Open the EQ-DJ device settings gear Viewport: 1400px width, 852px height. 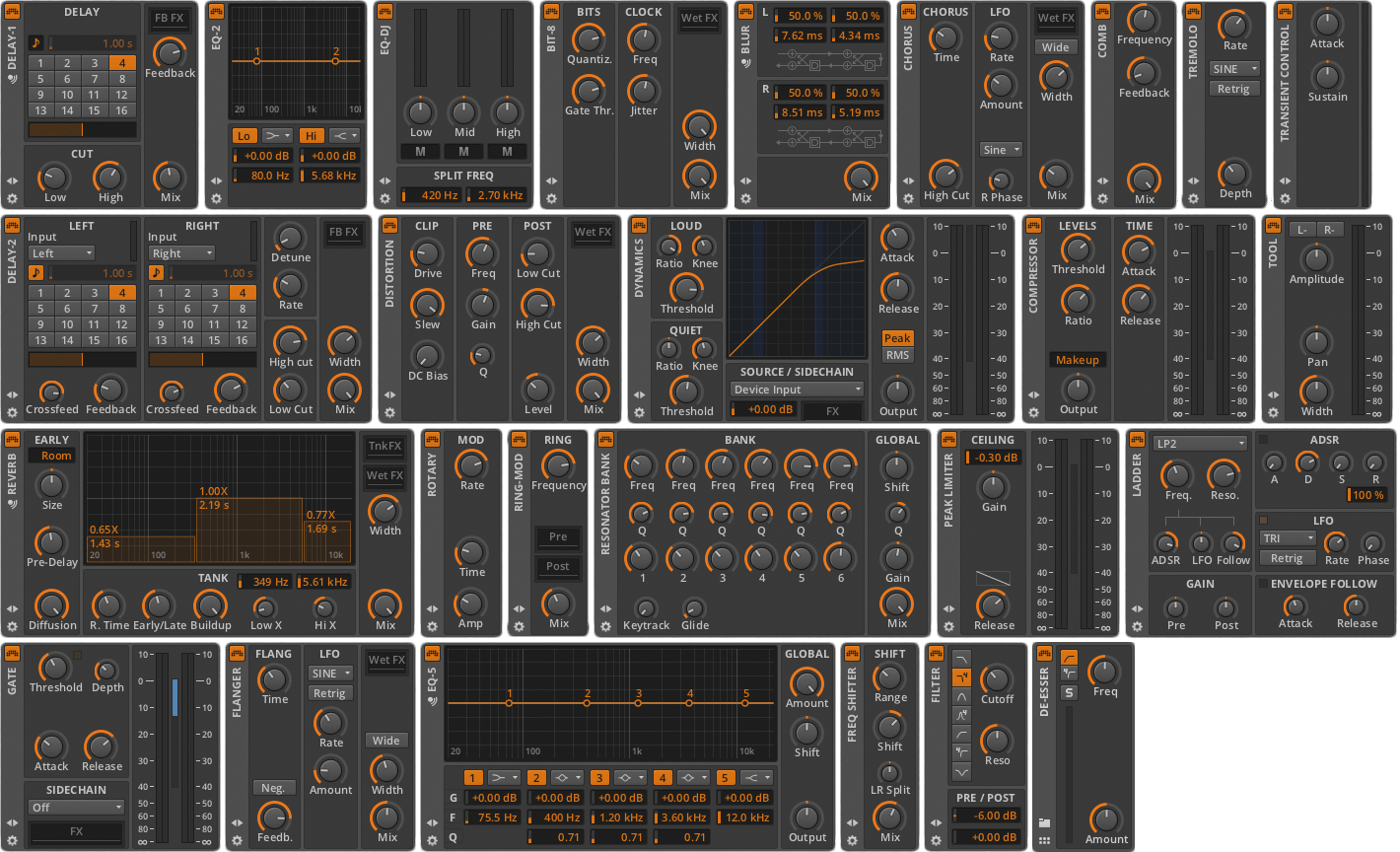(385, 198)
